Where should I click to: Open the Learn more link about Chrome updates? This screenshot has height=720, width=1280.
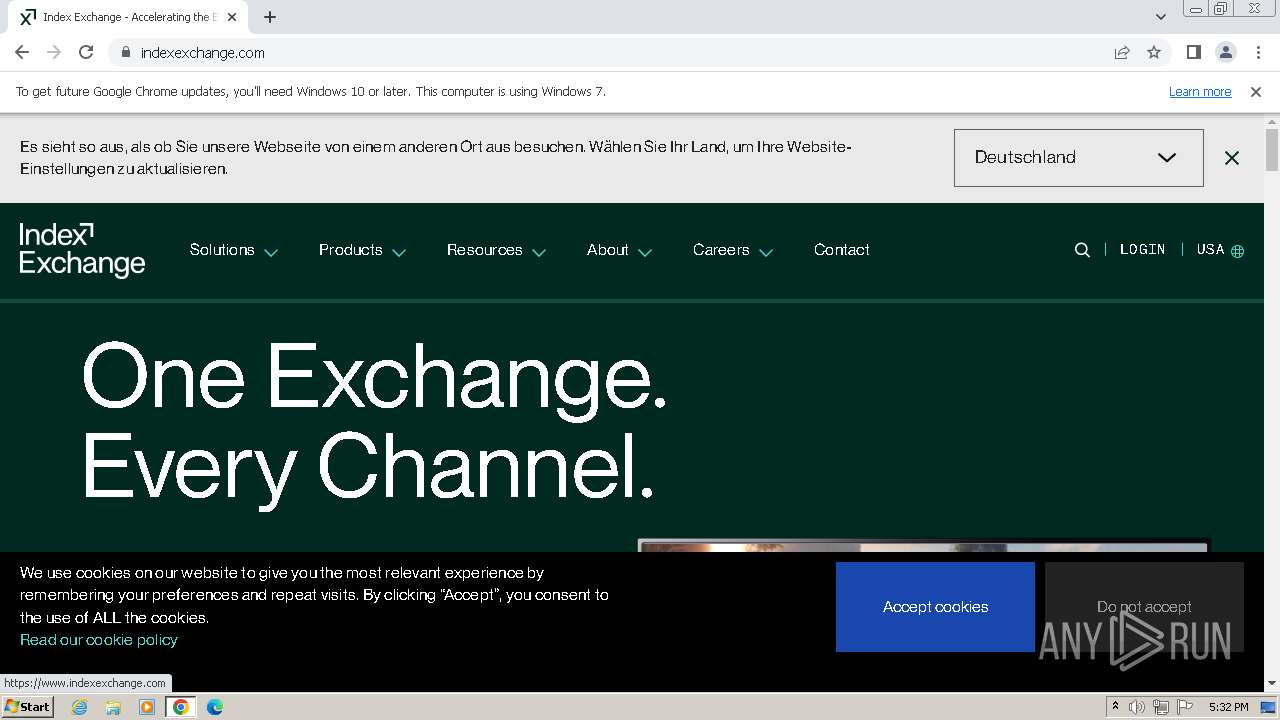(1200, 91)
